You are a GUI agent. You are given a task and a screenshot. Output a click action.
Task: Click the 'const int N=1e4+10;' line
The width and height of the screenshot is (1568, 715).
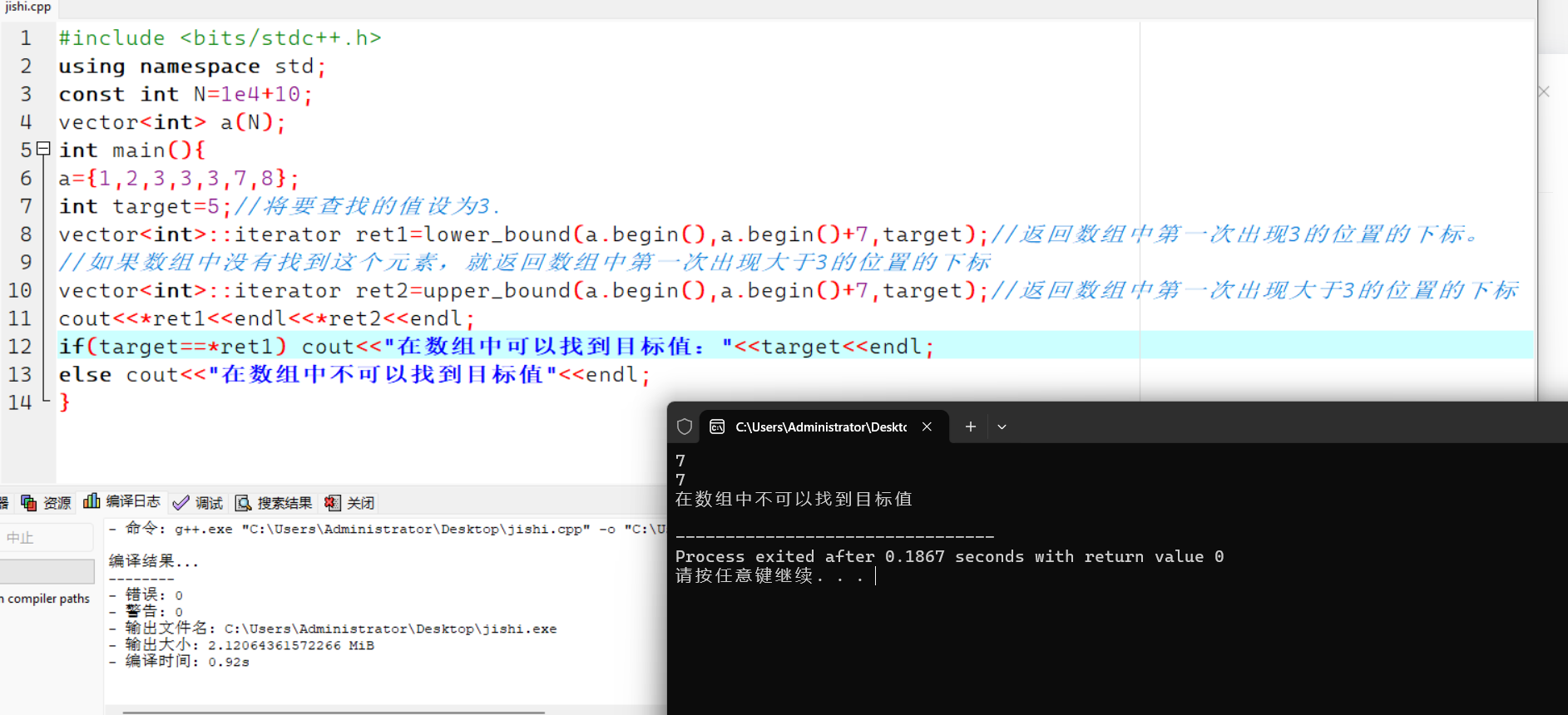click(185, 94)
